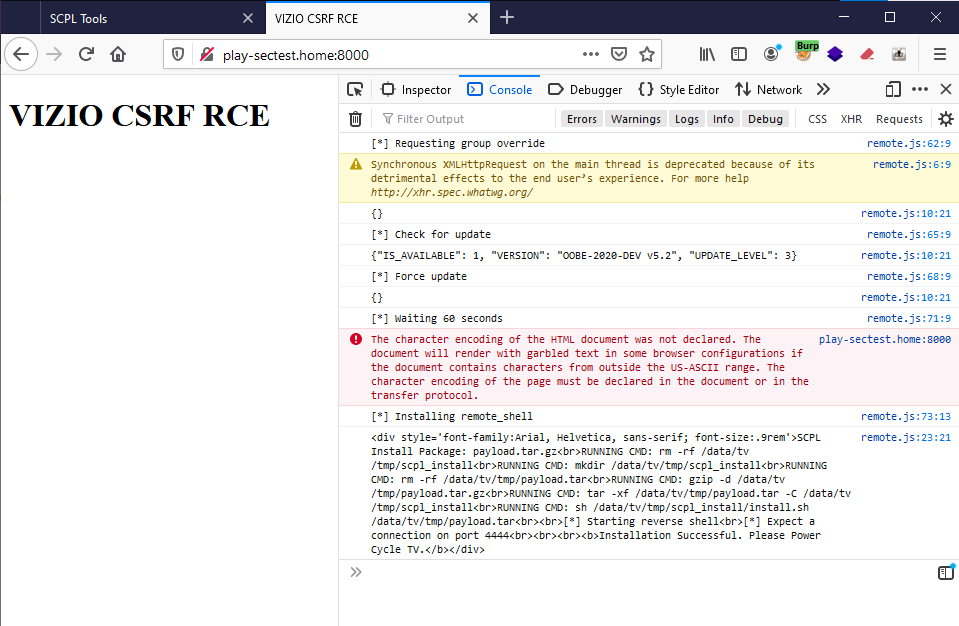Save page to Pocket

click(x=619, y=54)
